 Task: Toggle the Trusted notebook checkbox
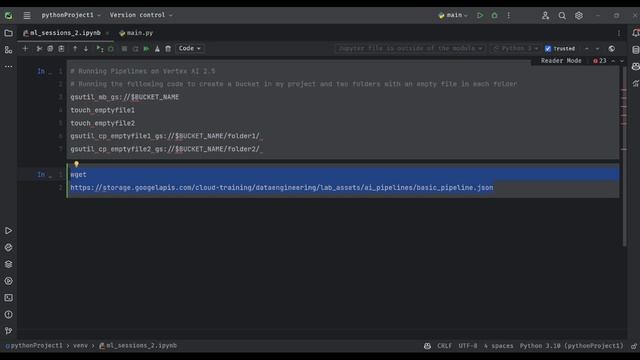548,49
